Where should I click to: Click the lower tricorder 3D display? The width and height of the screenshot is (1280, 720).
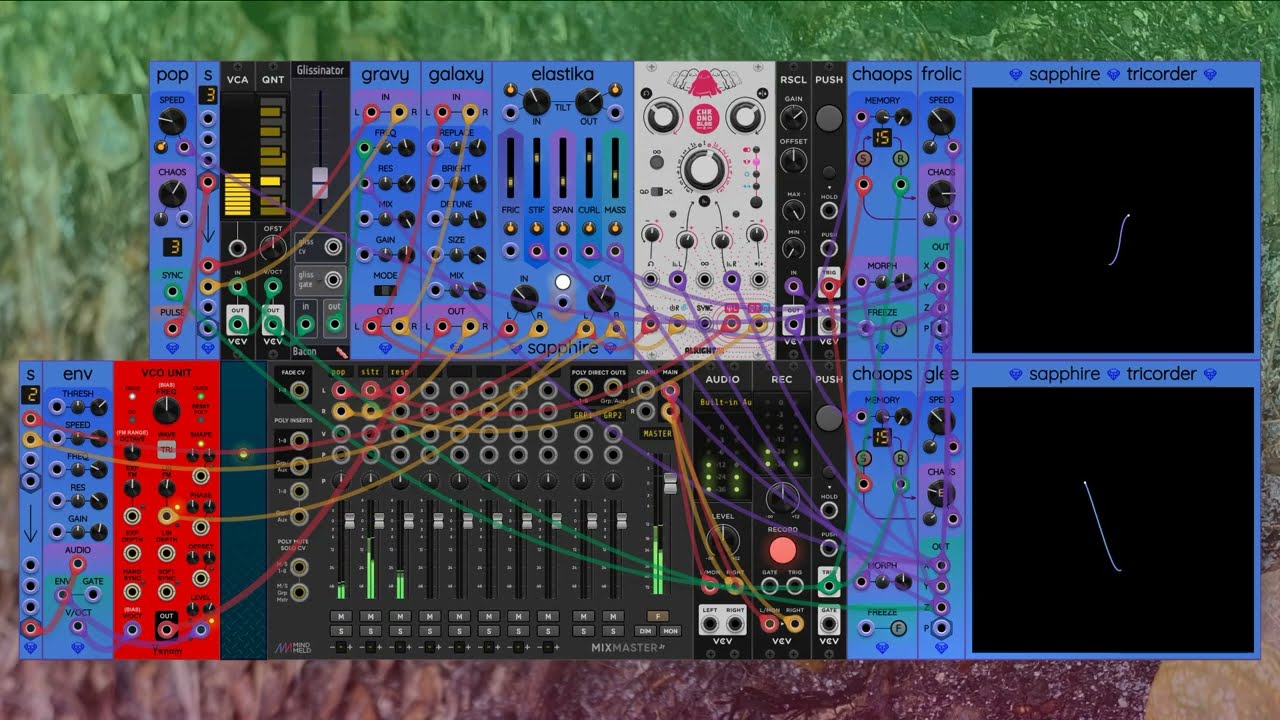pyautogui.click(x=1113, y=519)
